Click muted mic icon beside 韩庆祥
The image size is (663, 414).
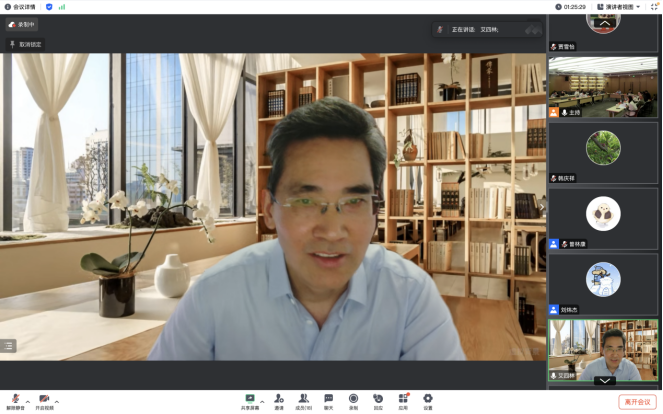(553, 178)
